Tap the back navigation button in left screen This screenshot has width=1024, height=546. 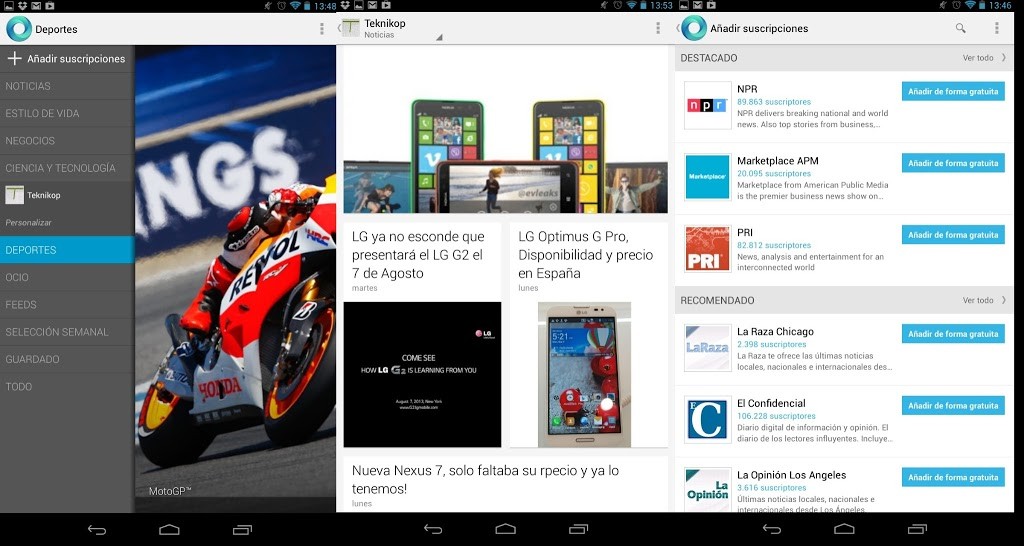pyautogui.click(x=97, y=530)
